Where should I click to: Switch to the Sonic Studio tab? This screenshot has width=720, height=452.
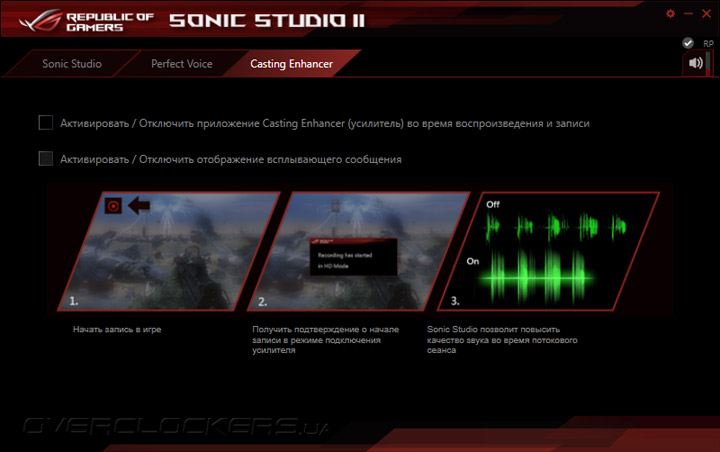[x=72, y=64]
